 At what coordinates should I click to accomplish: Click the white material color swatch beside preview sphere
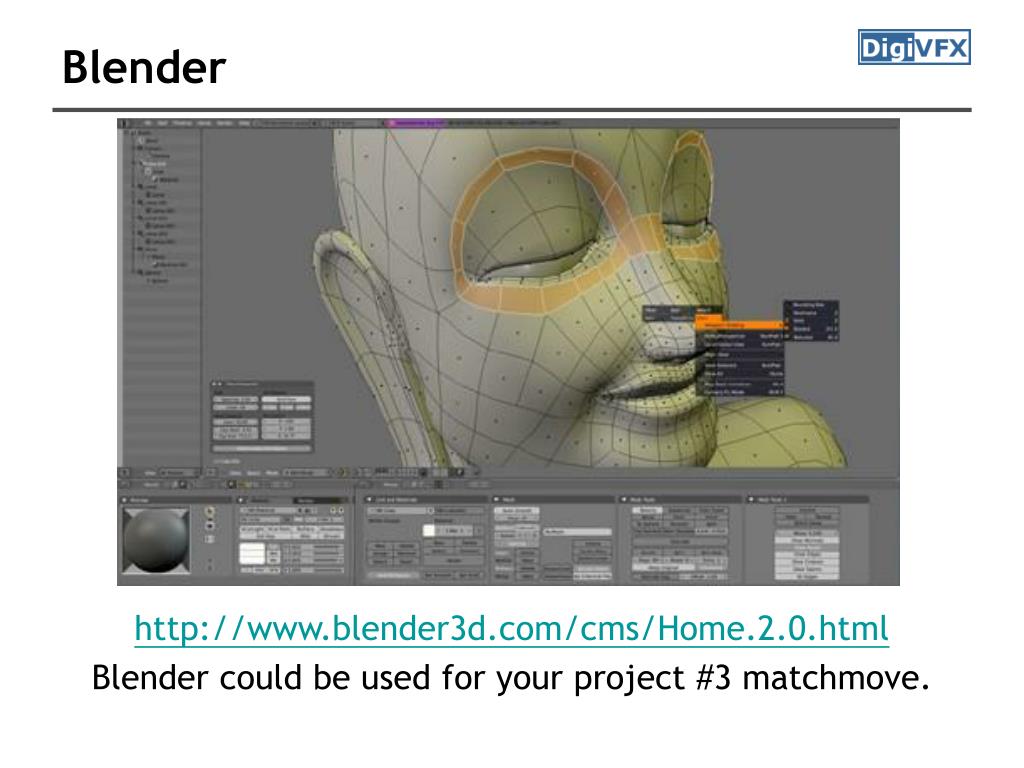(x=251, y=553)
